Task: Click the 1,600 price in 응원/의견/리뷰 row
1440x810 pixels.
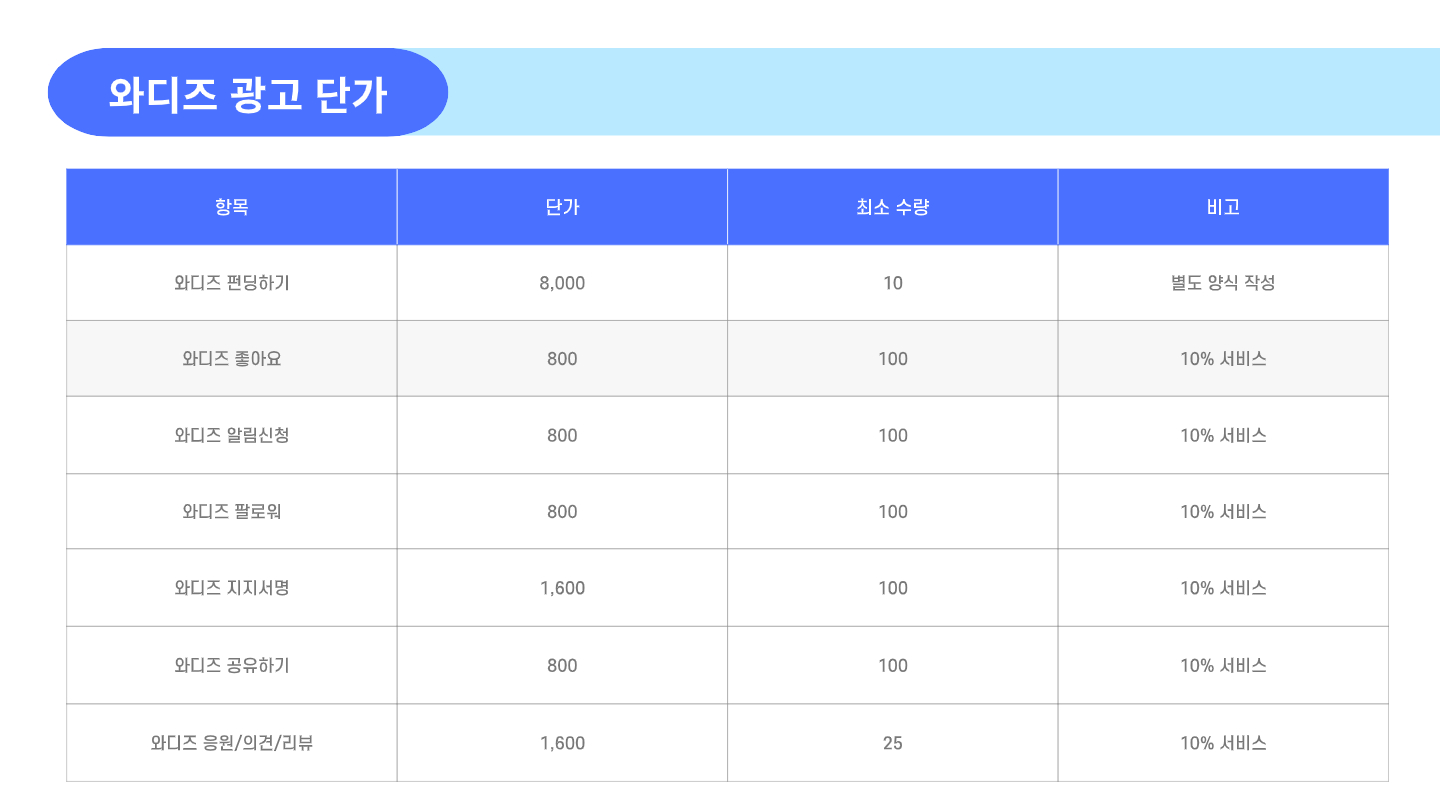Action: [x=562, y=743]
